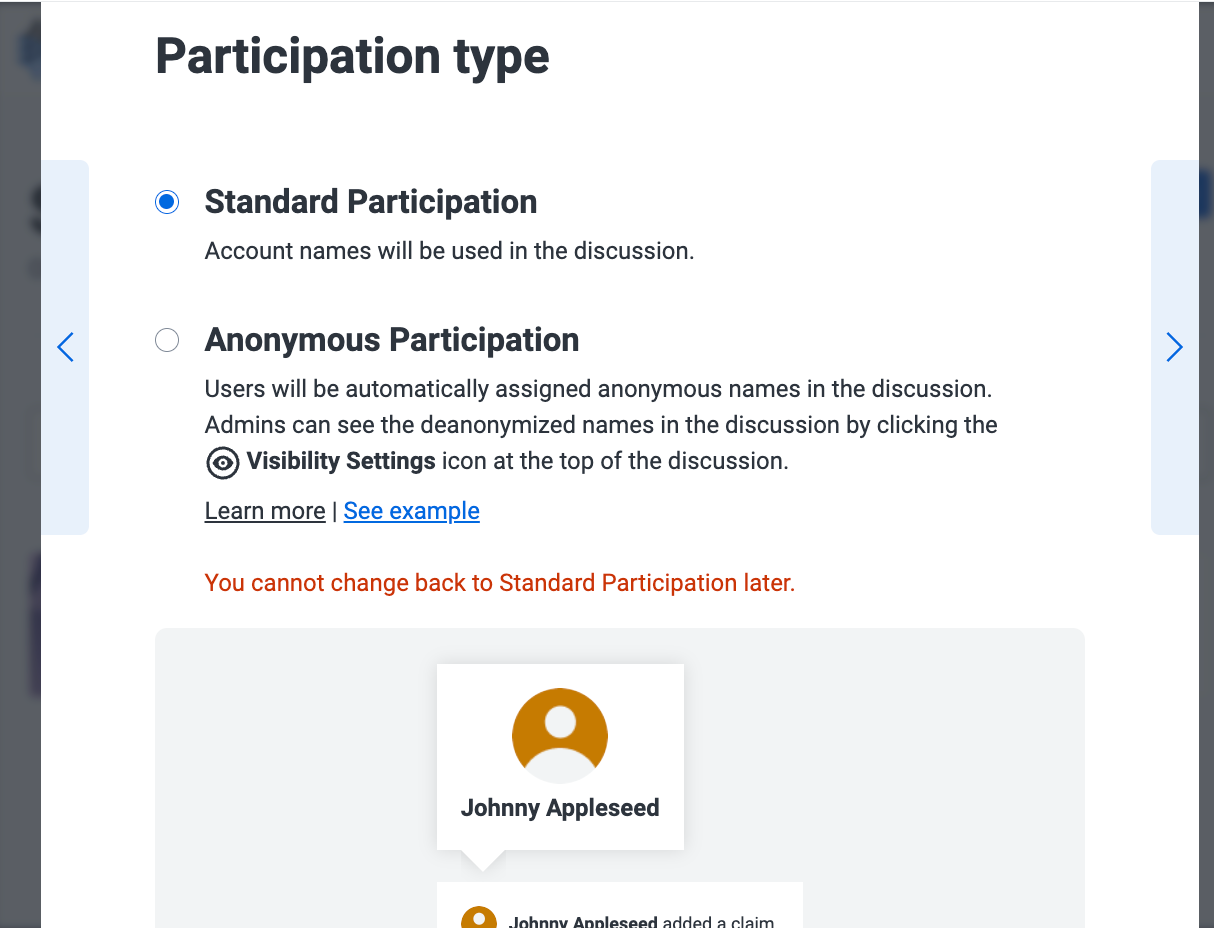Viewport: 1214px width, 928px height.
Task: Click the "Johnny Appleseed added a claim" text
Action: pos(640,922)
